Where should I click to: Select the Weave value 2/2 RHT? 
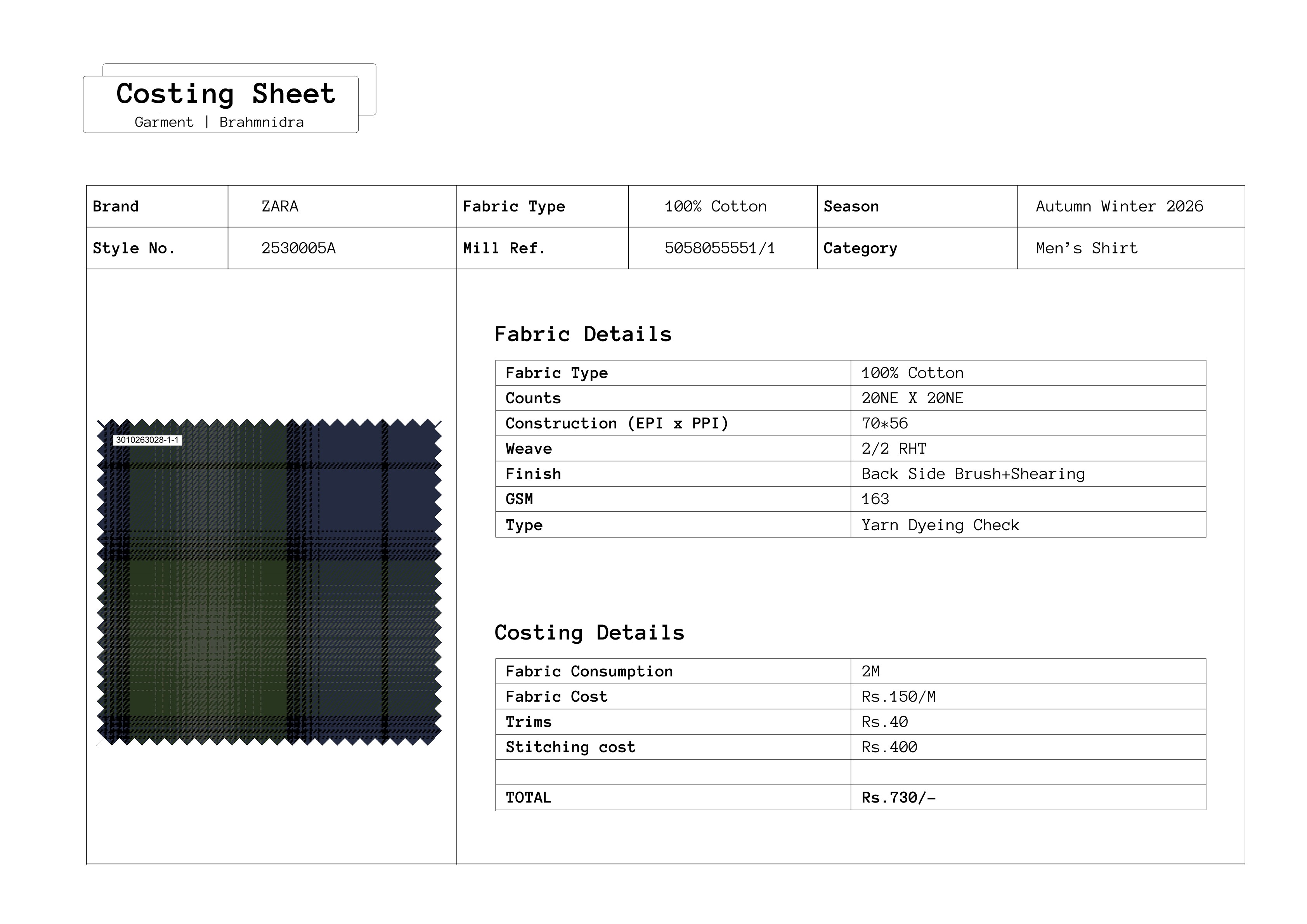[893, 449]
